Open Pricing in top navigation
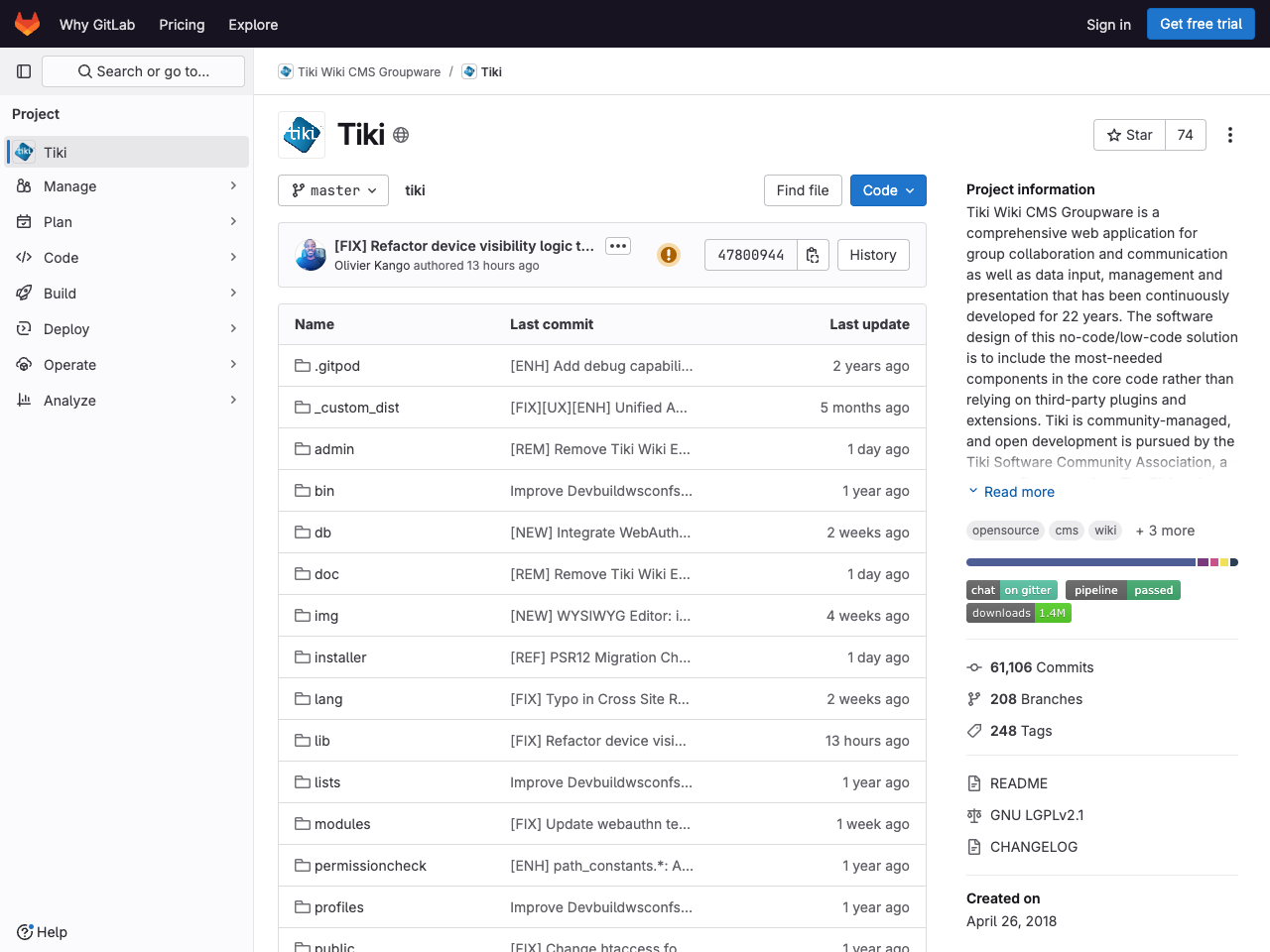The width and height of the screenshot is (1270, 952). click(182, 25)
